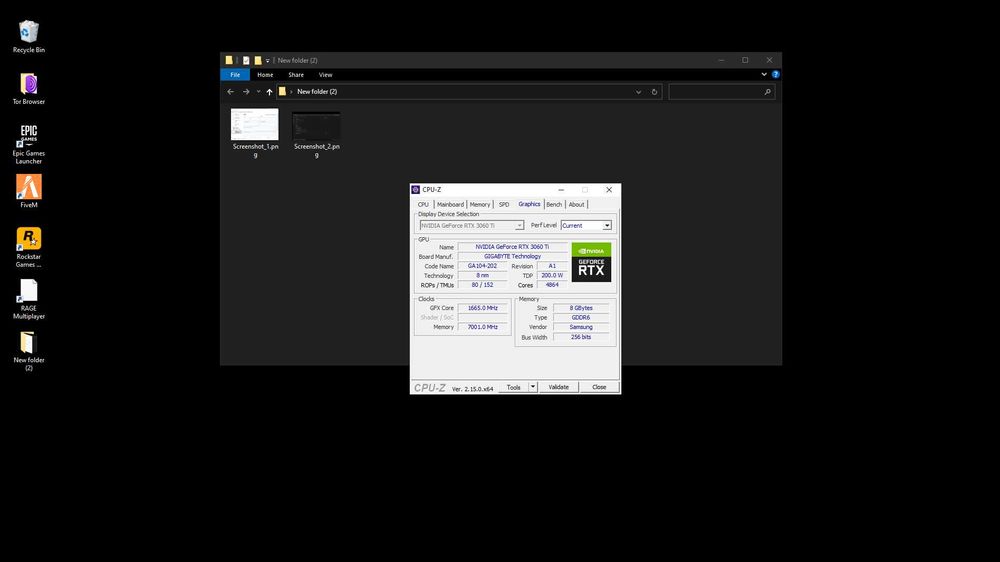Click the 1665.0 MHz GFX Core value
This screenshot has height=562, width=1000.
[x=483, y=308]
